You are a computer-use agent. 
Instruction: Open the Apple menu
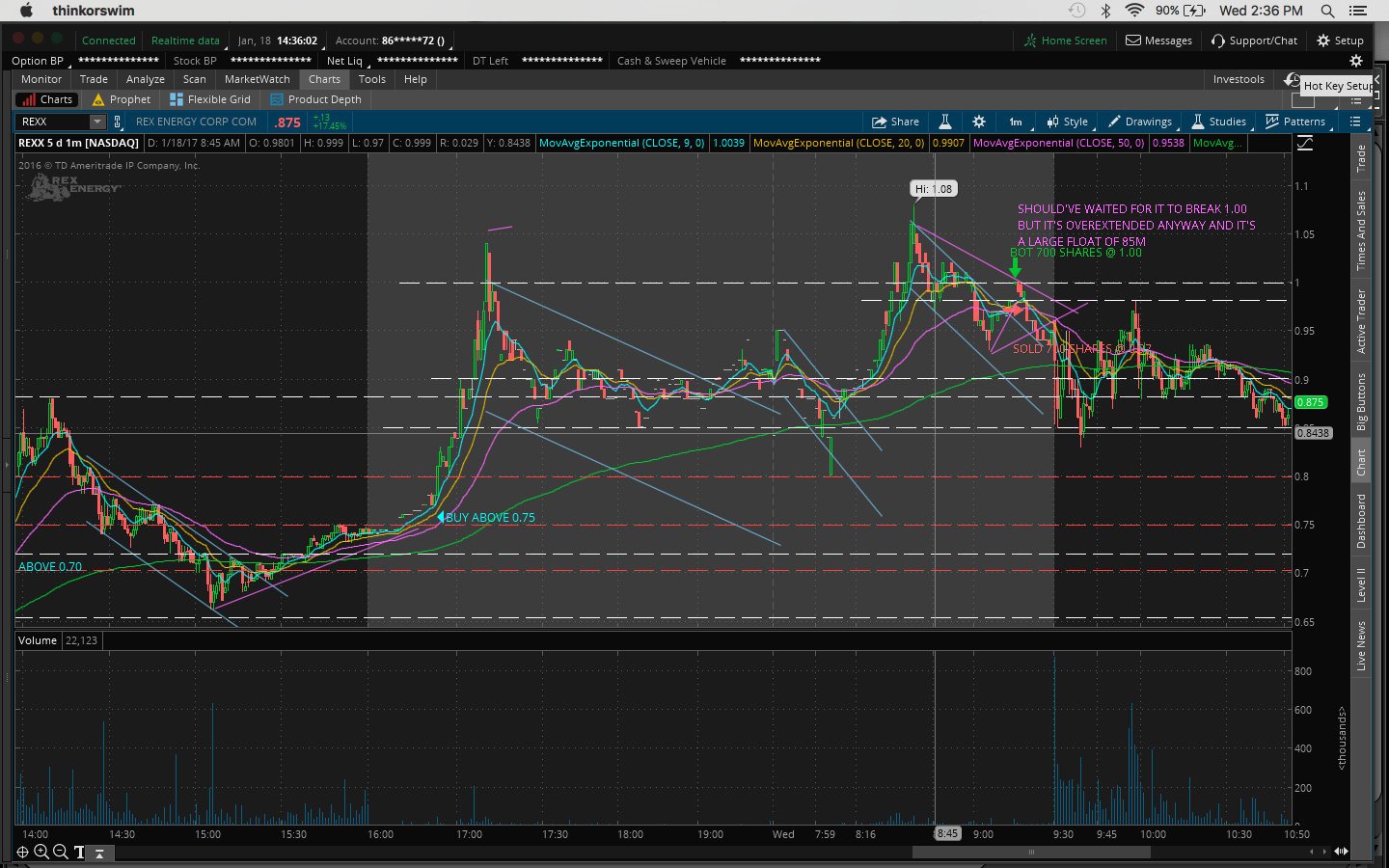(x=26, y=11)
